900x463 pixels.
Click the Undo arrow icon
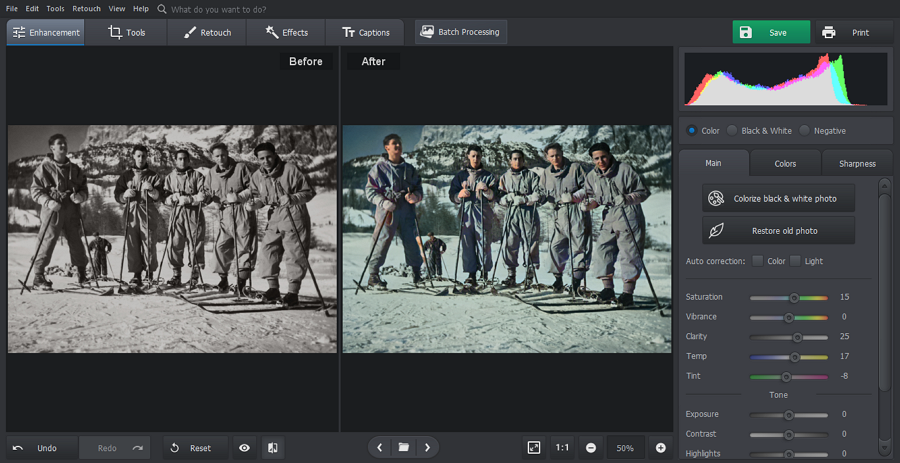(18, 448)
